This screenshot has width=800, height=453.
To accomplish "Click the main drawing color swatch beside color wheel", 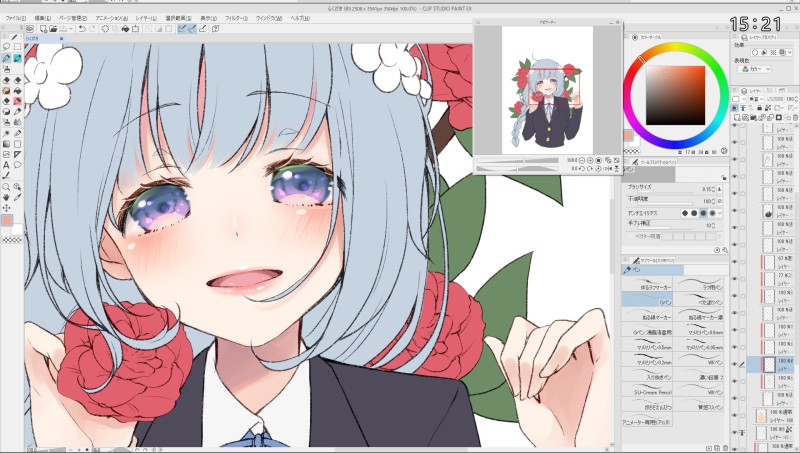I will click(x=628, y=135).
